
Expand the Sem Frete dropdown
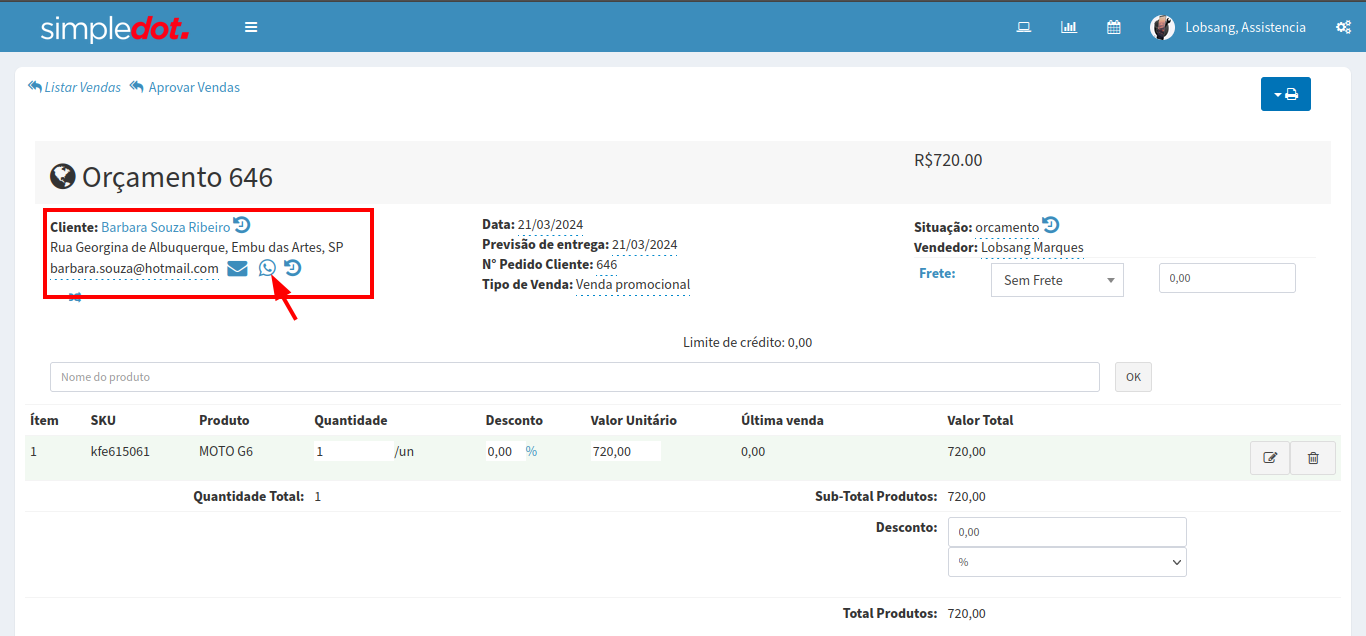pyautogui.click(x=1057, y=280)
